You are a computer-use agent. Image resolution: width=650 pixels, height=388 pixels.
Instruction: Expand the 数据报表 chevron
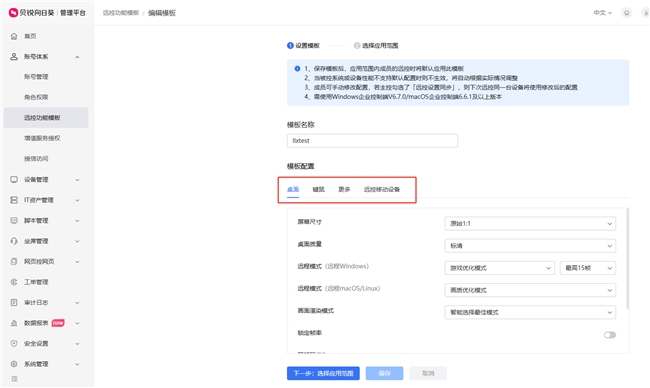coord(77,323)
